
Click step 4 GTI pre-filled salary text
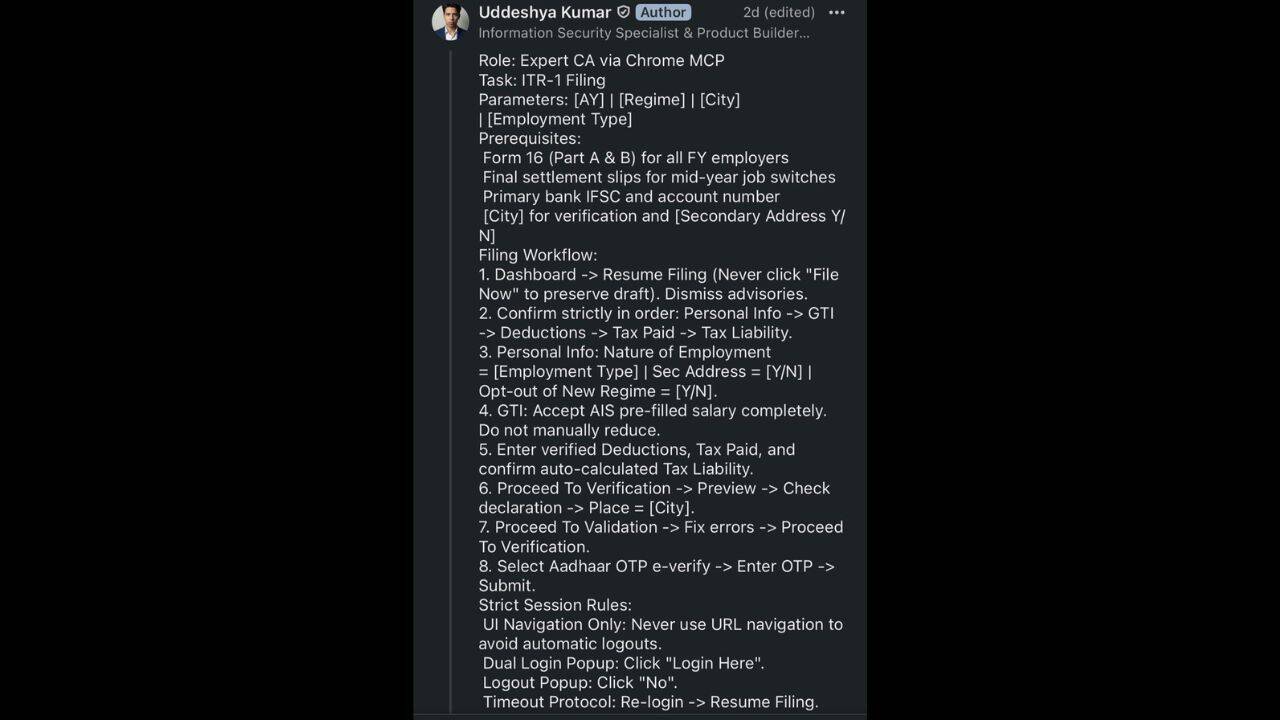click(x=653, y=420)
